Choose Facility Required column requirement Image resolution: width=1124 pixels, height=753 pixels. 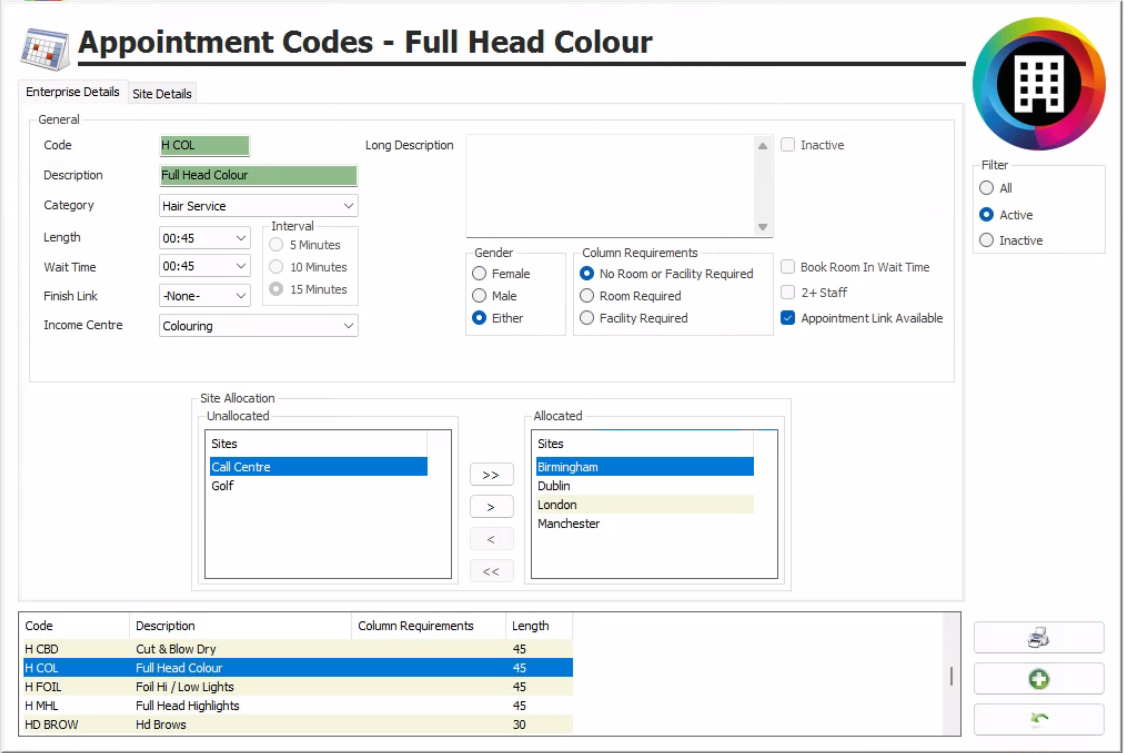(586, 318)
